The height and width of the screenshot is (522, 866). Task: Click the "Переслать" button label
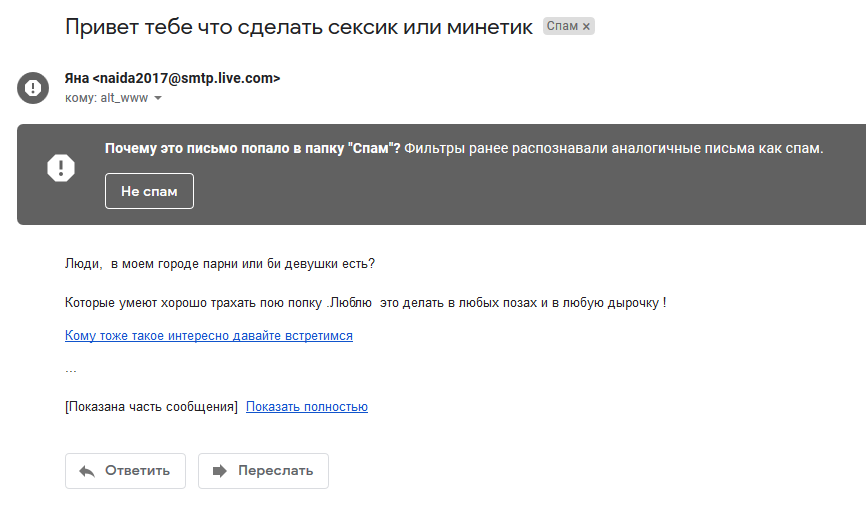[x=275, y=471]
